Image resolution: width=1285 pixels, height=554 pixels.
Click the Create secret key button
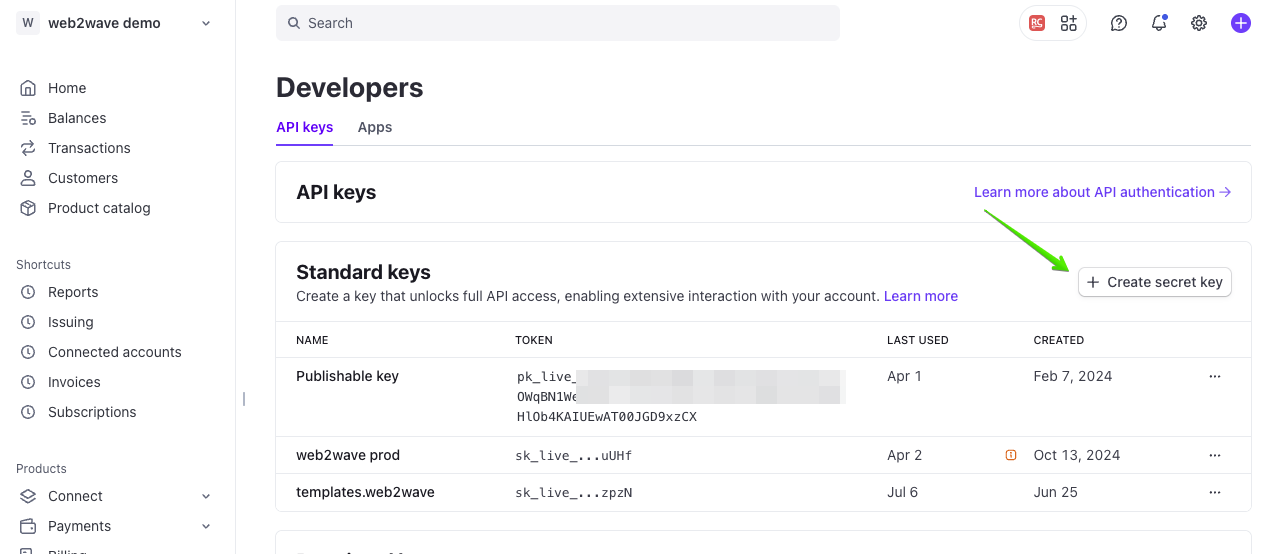(1155, 282)
